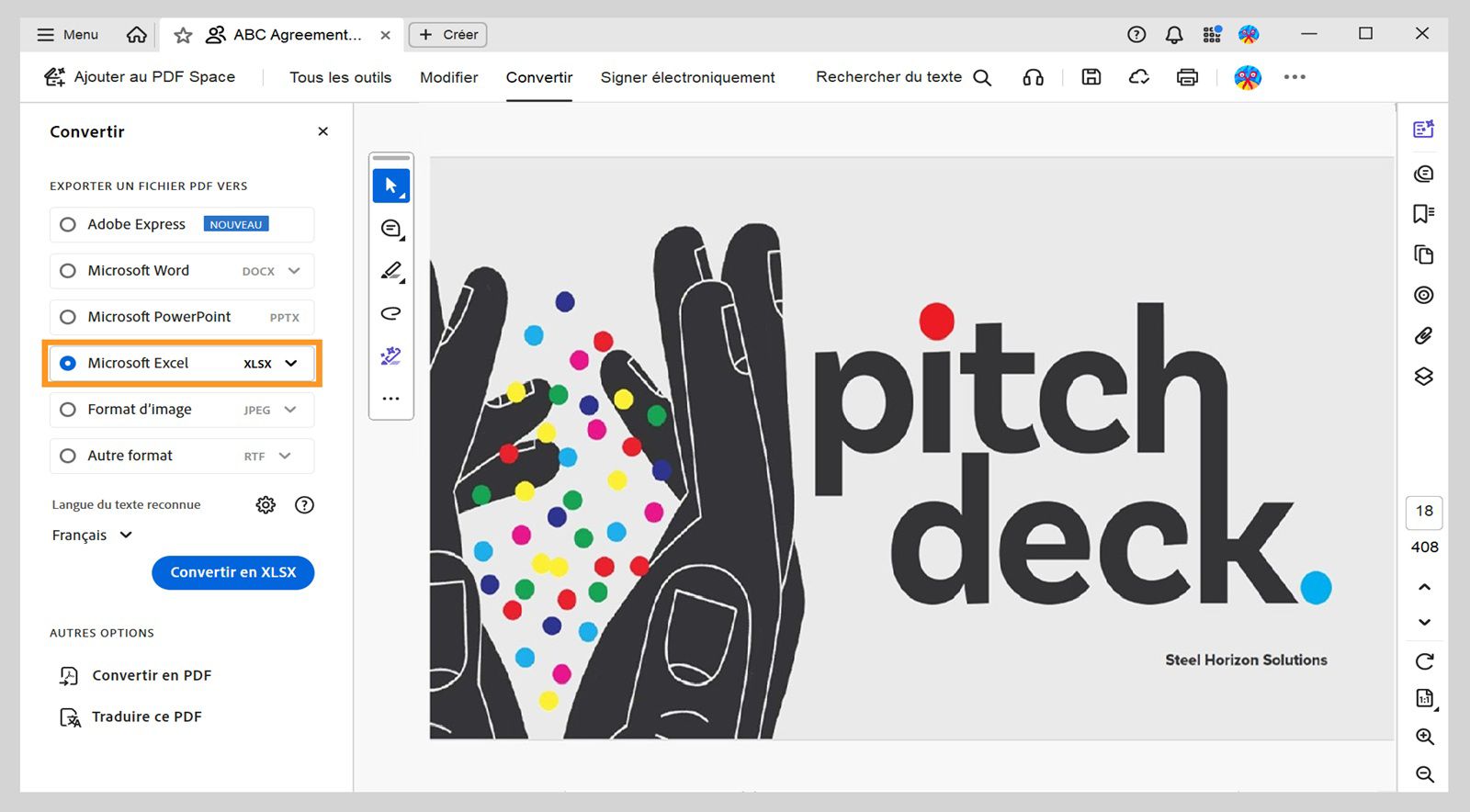Open the Tous les outils tab
Viewport: 1470px width, 812px height.
(340, 77)
